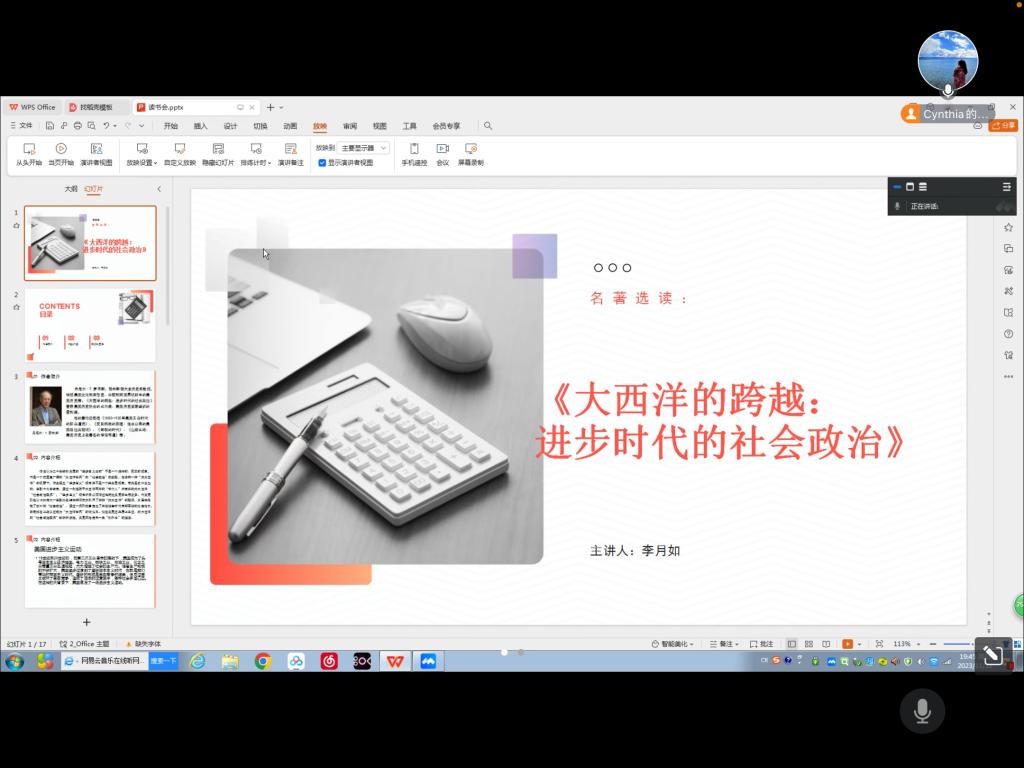Select the CONTENTS 目录 slide thumbnail

90,325
